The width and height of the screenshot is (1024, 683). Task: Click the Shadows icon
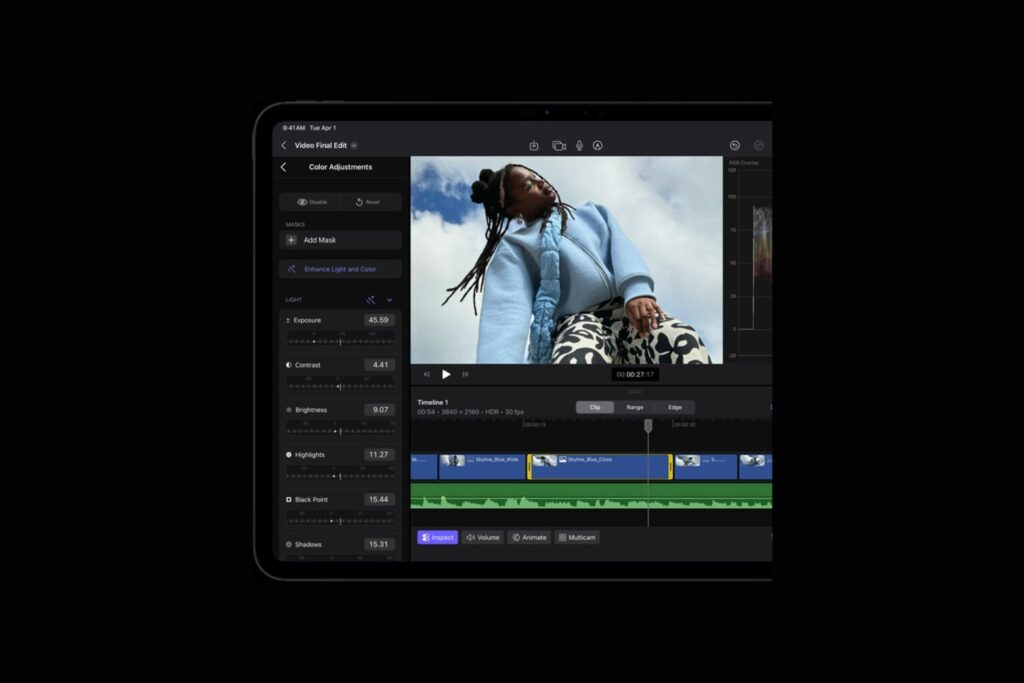(289, 544)
